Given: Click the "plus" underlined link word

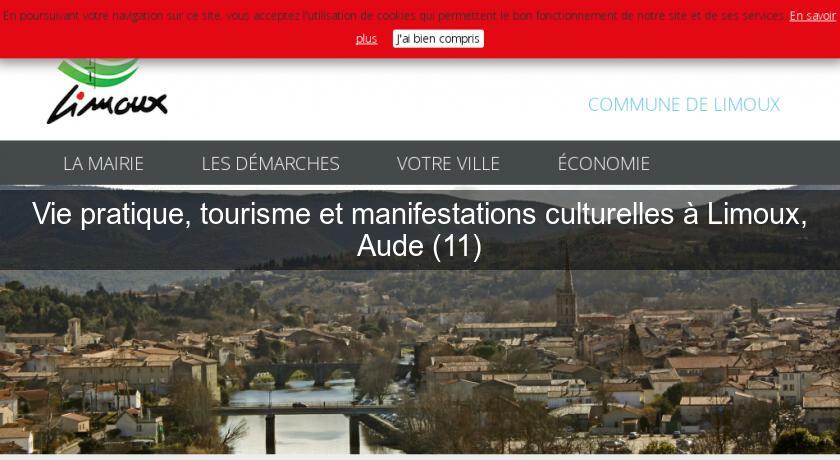Looking at the screenshot, I should [x=366, y=39].
